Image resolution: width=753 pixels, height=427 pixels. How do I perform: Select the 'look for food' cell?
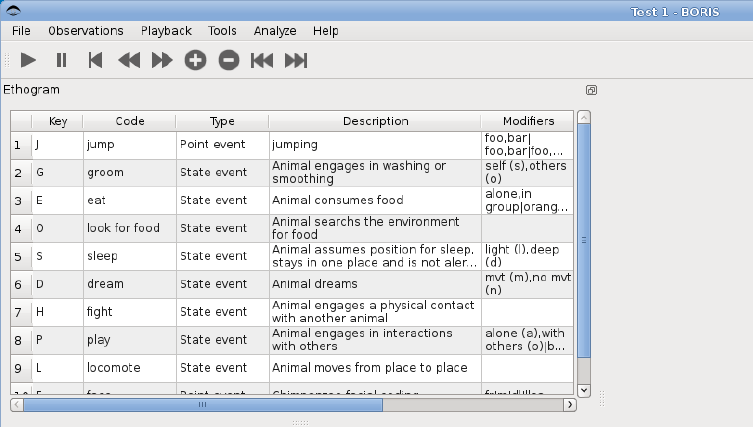point(130,229)
